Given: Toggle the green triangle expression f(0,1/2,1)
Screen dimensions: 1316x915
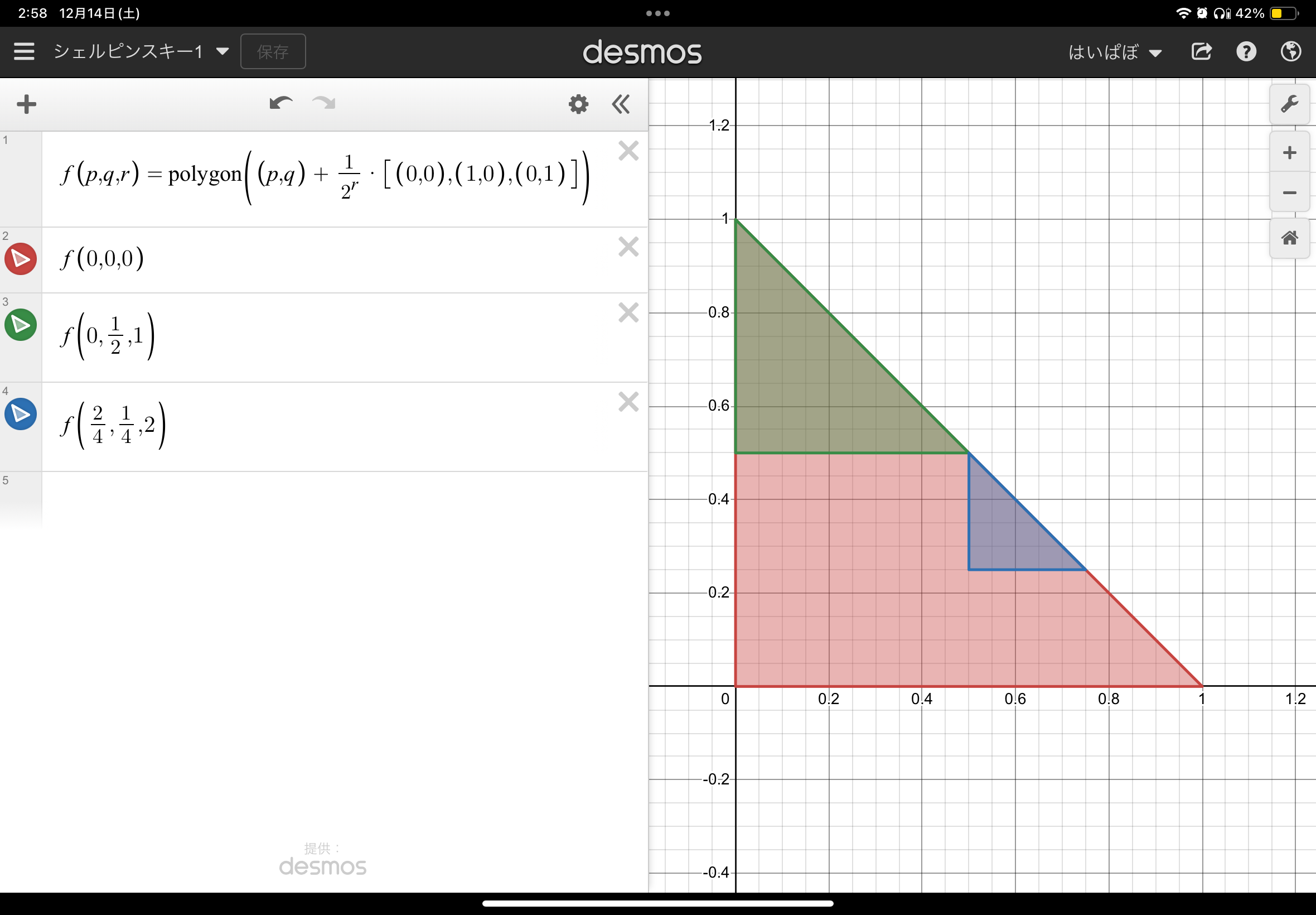Looking at the screenshot, I should tap(21, 325).
